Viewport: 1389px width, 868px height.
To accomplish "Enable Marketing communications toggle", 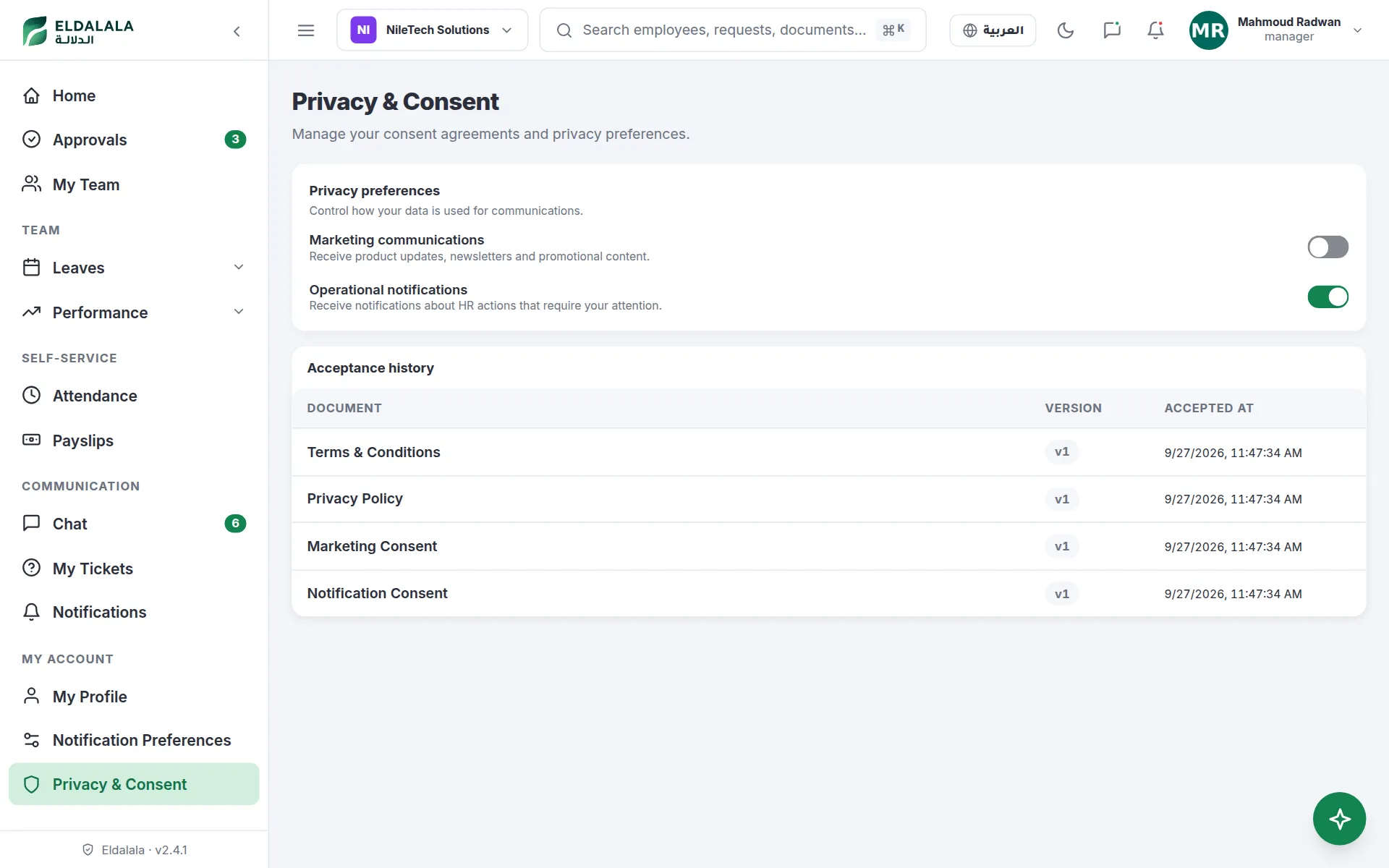I will (1328, 247).
